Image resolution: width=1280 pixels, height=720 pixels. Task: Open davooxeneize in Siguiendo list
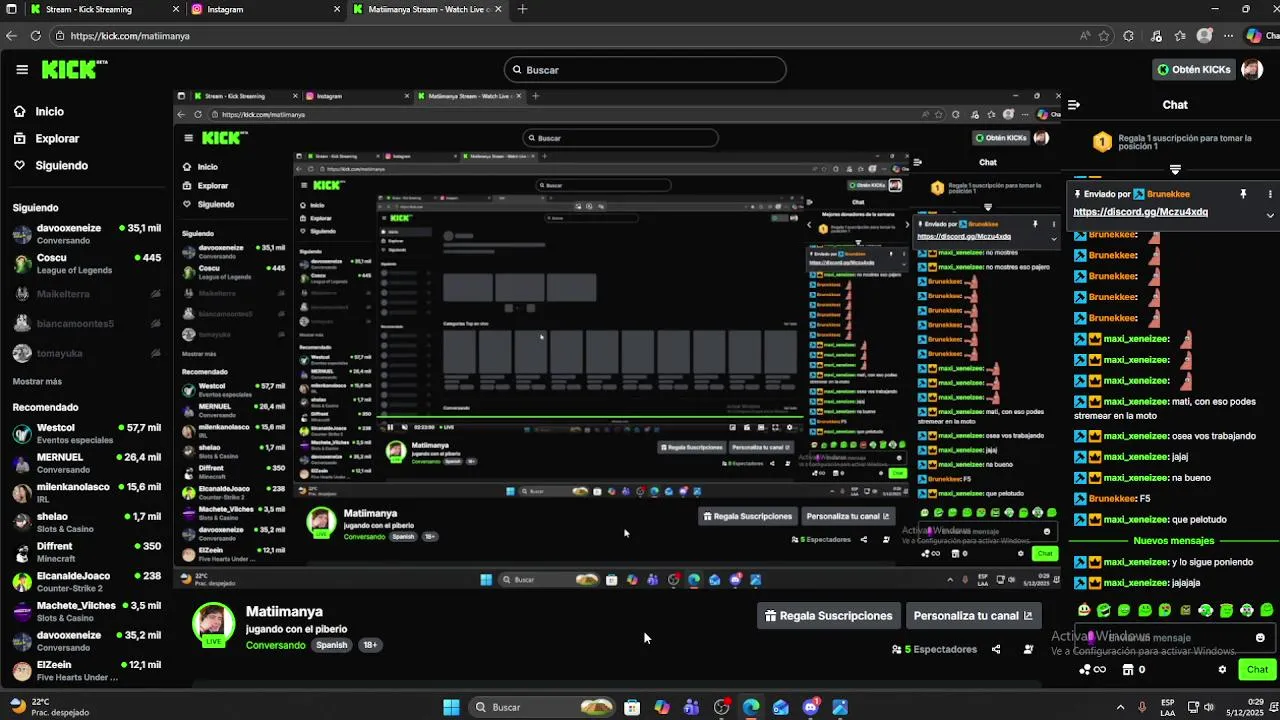87,234
